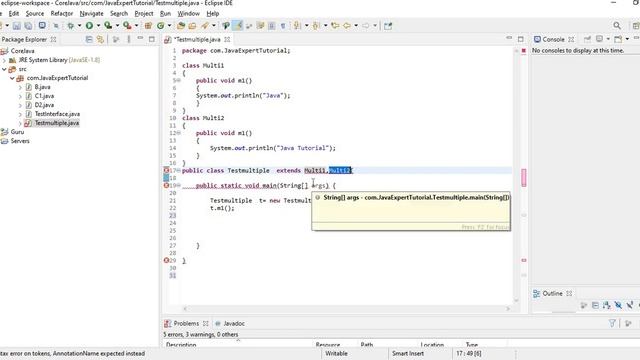Image resolution: width=640 pixels, height=360 pixels.
Task: Expand the C1.java tree item
Action: click(x=20, y=96)
